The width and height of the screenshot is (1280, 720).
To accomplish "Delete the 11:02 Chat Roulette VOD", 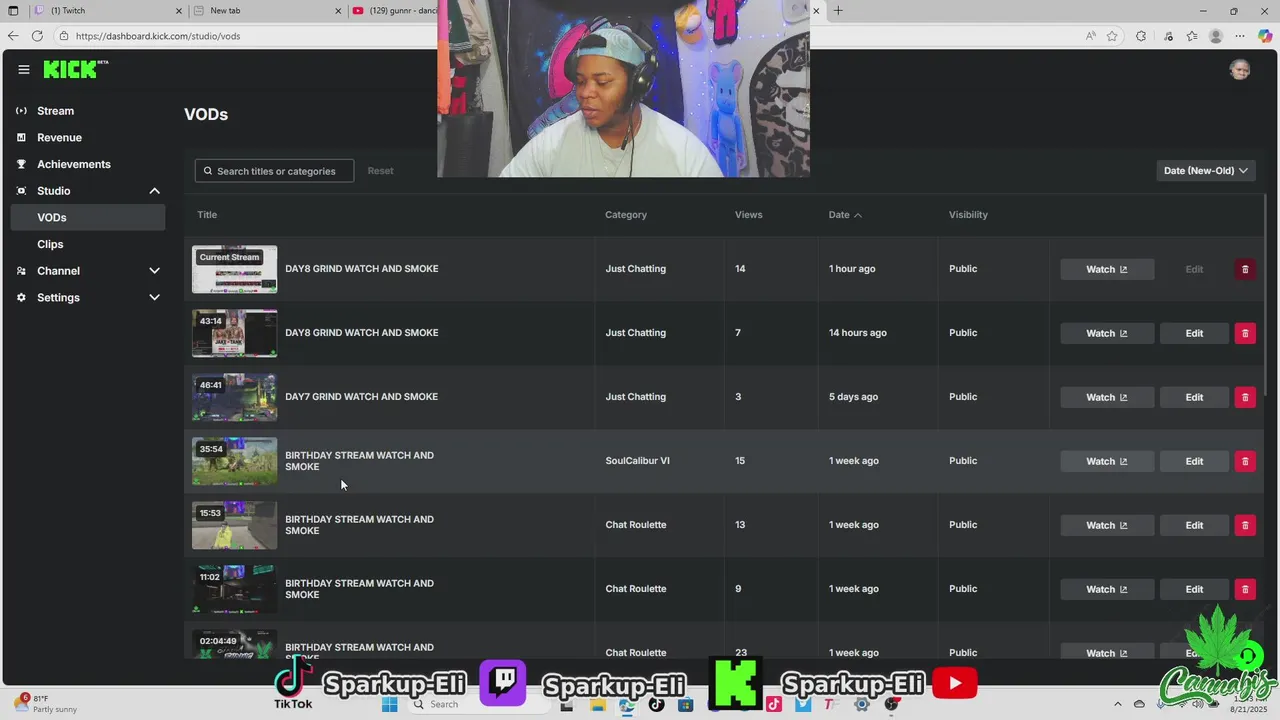I will 1245,589.
